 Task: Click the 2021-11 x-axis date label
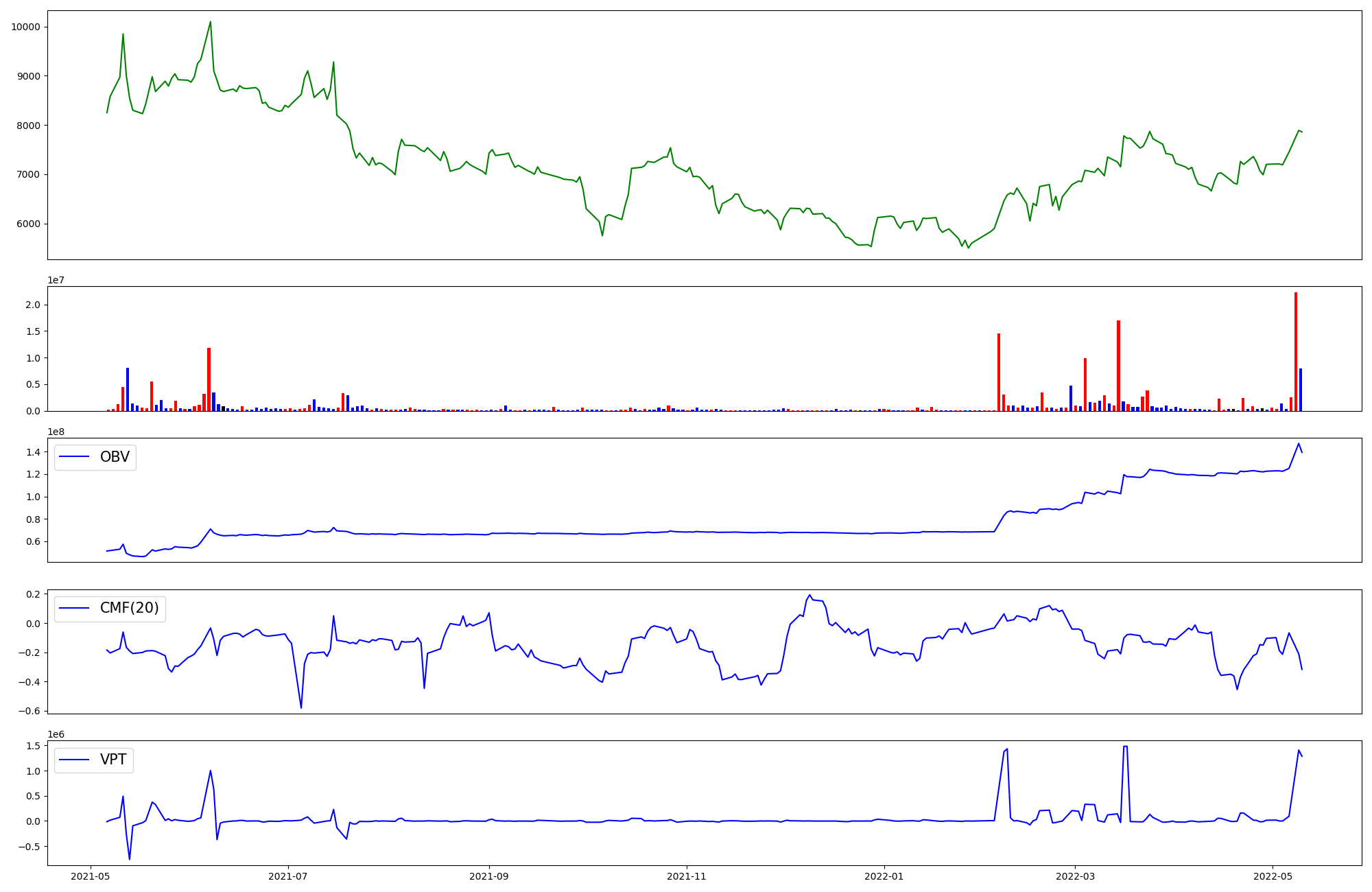pyautogui.click(x=687, y=876)
